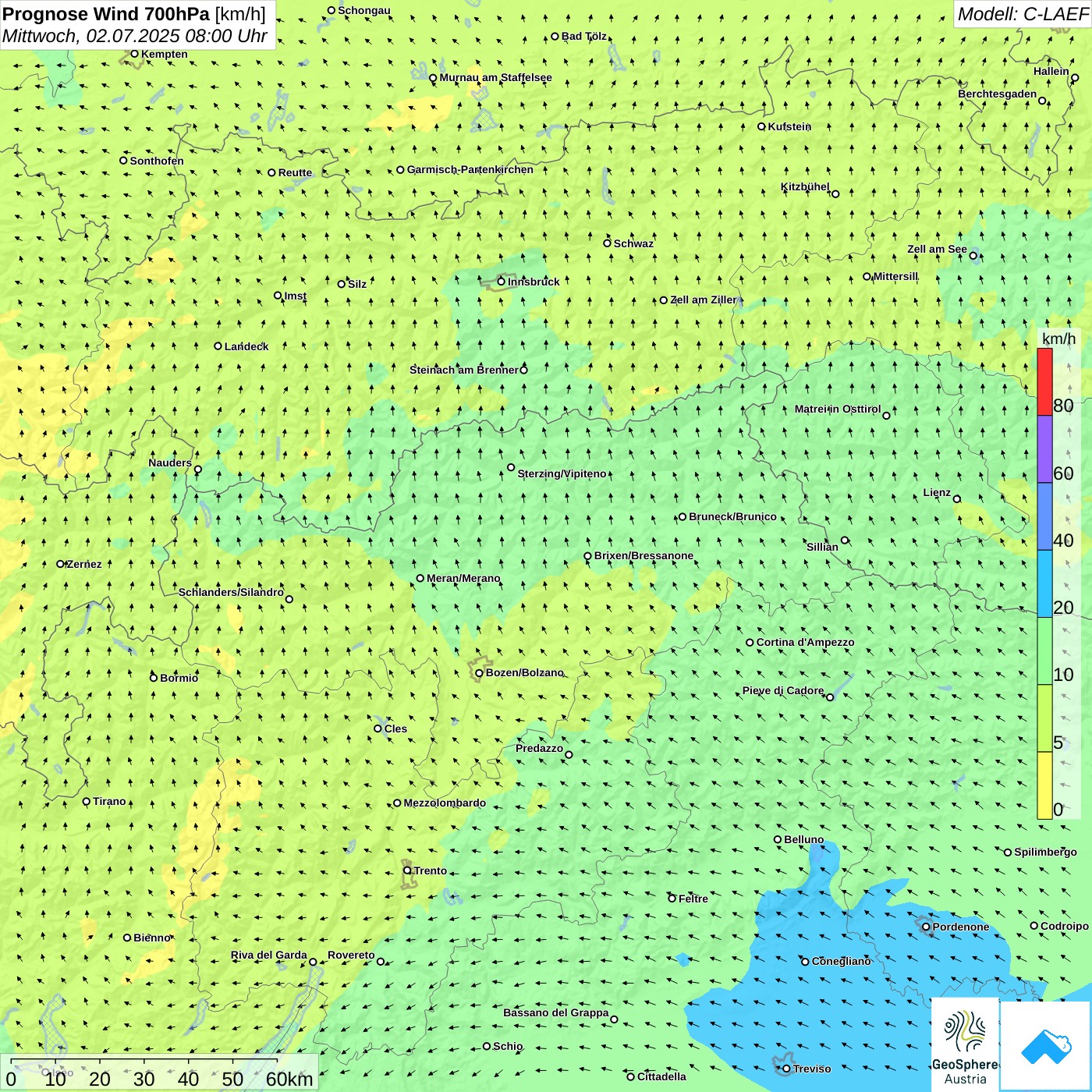Click the Bad Tölz marker circle
Screen dimensions: 1092x1092
coord(555,36)
